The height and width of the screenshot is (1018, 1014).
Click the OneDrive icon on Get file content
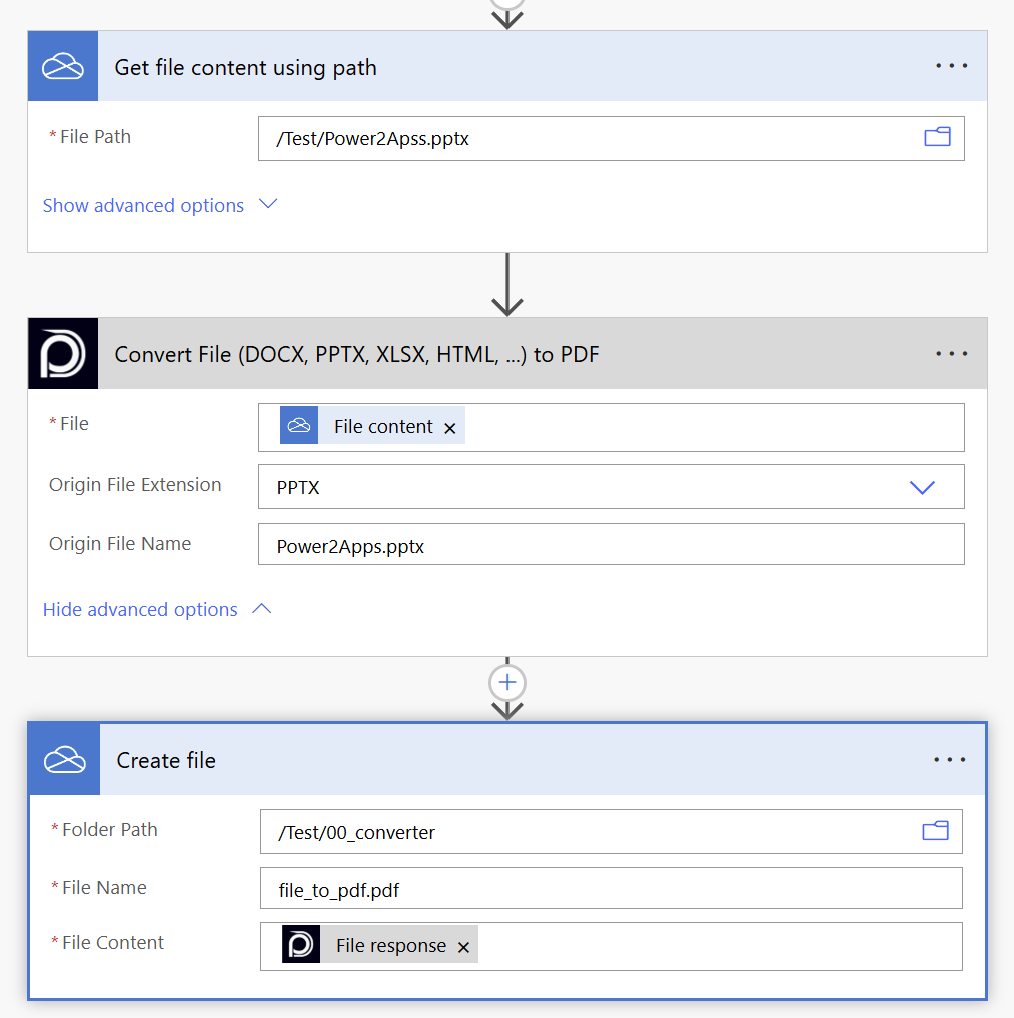coord(63,67)
